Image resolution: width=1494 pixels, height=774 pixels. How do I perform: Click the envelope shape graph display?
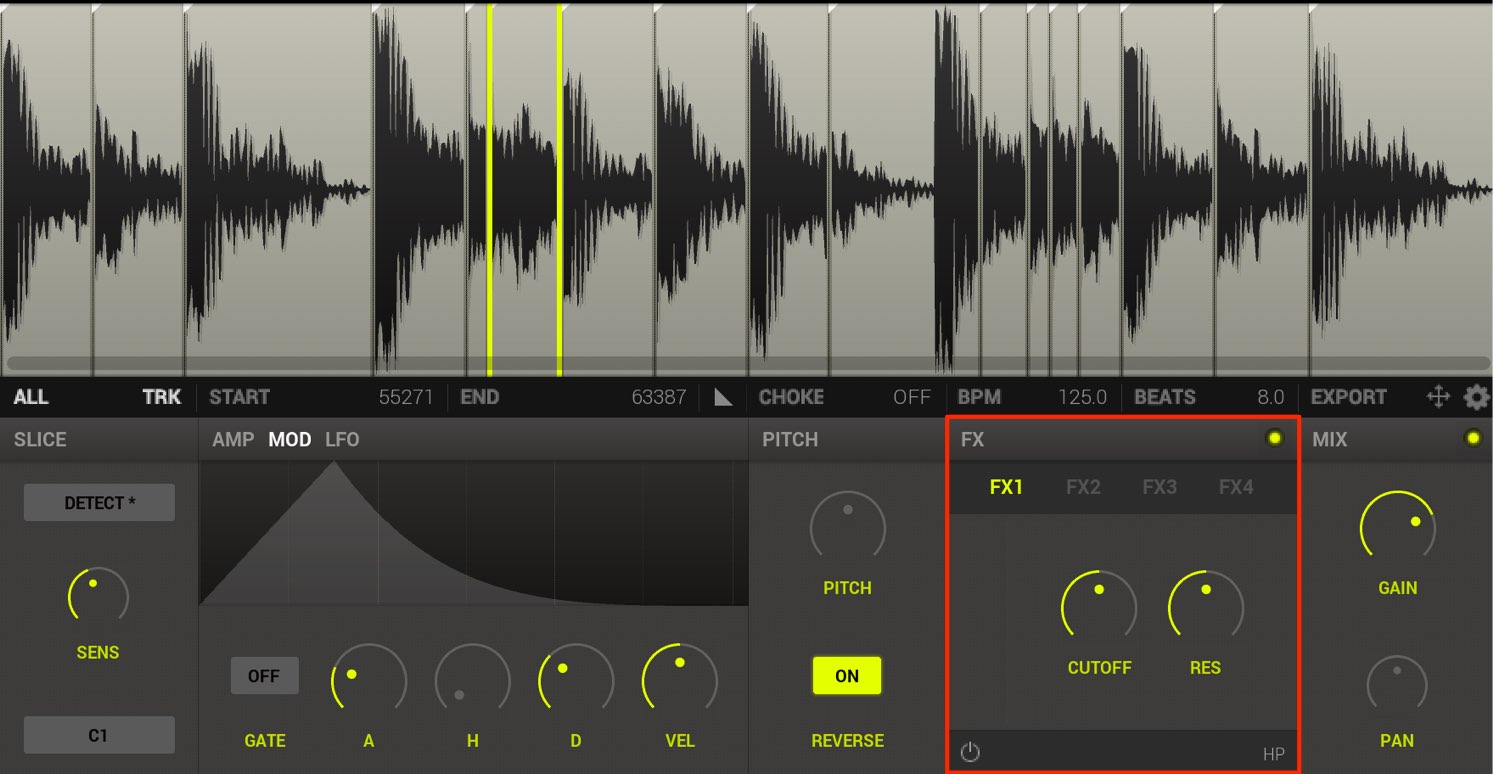pos(474,533)
